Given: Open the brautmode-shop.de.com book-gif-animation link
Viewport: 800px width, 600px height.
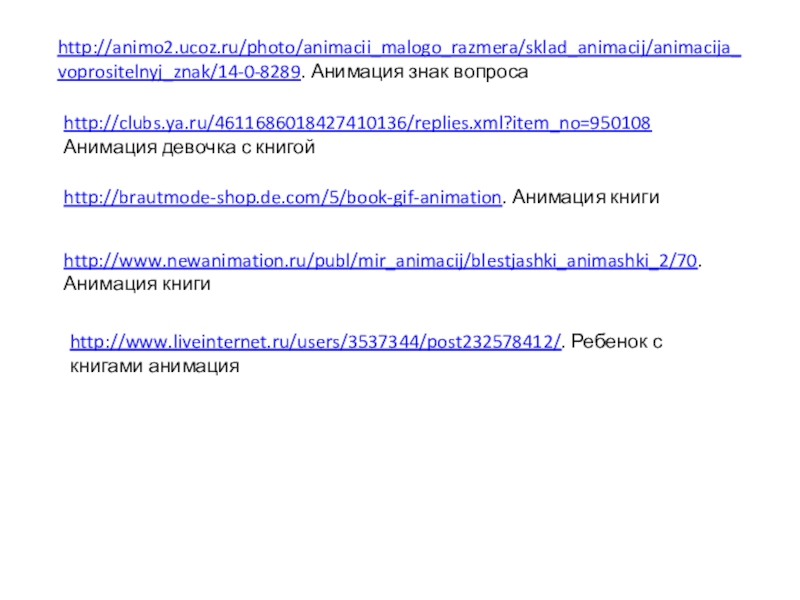Looking at the screenshot, I should tap(283, 197).
